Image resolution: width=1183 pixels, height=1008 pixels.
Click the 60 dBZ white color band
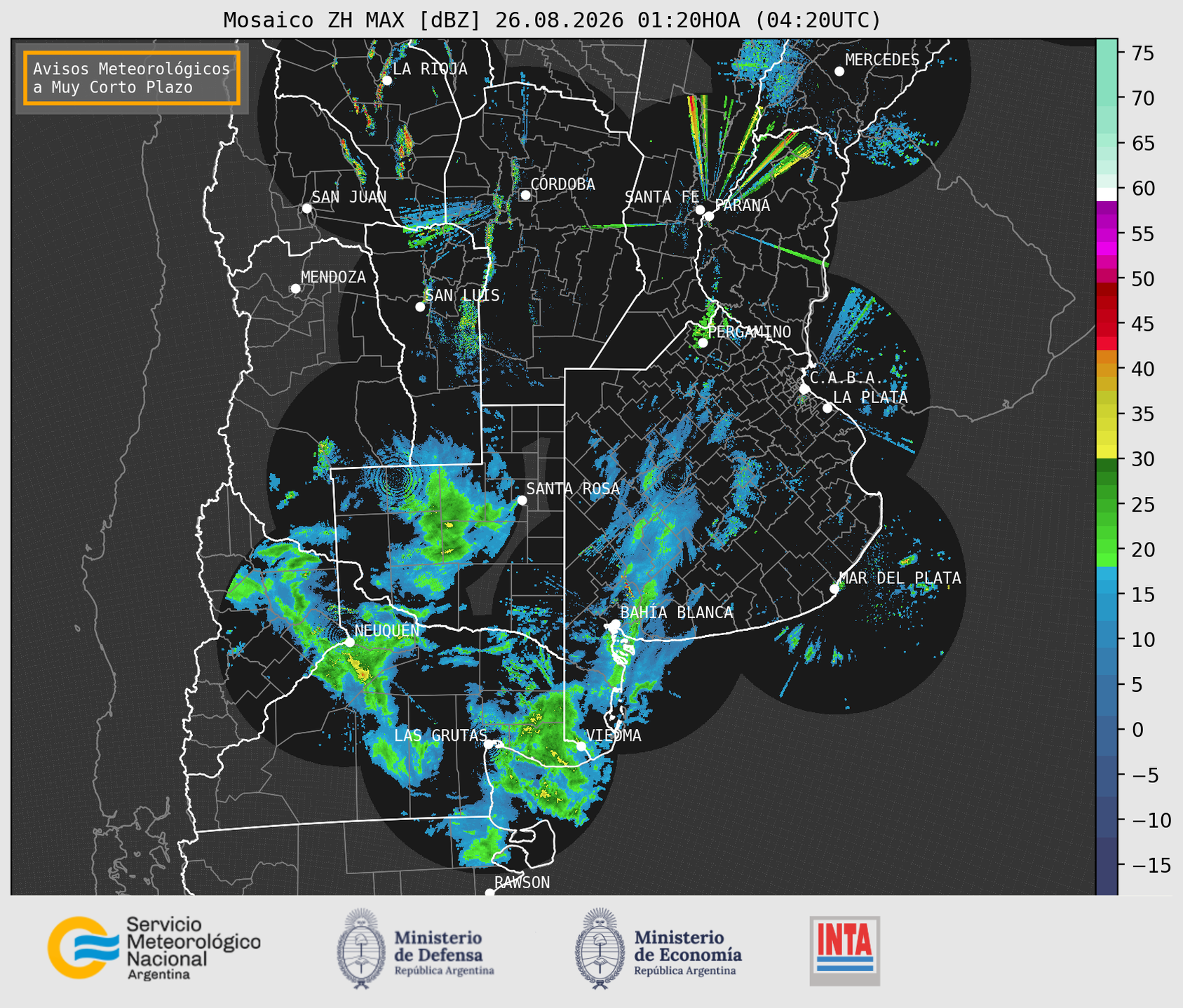click(x=1107, y=194)
